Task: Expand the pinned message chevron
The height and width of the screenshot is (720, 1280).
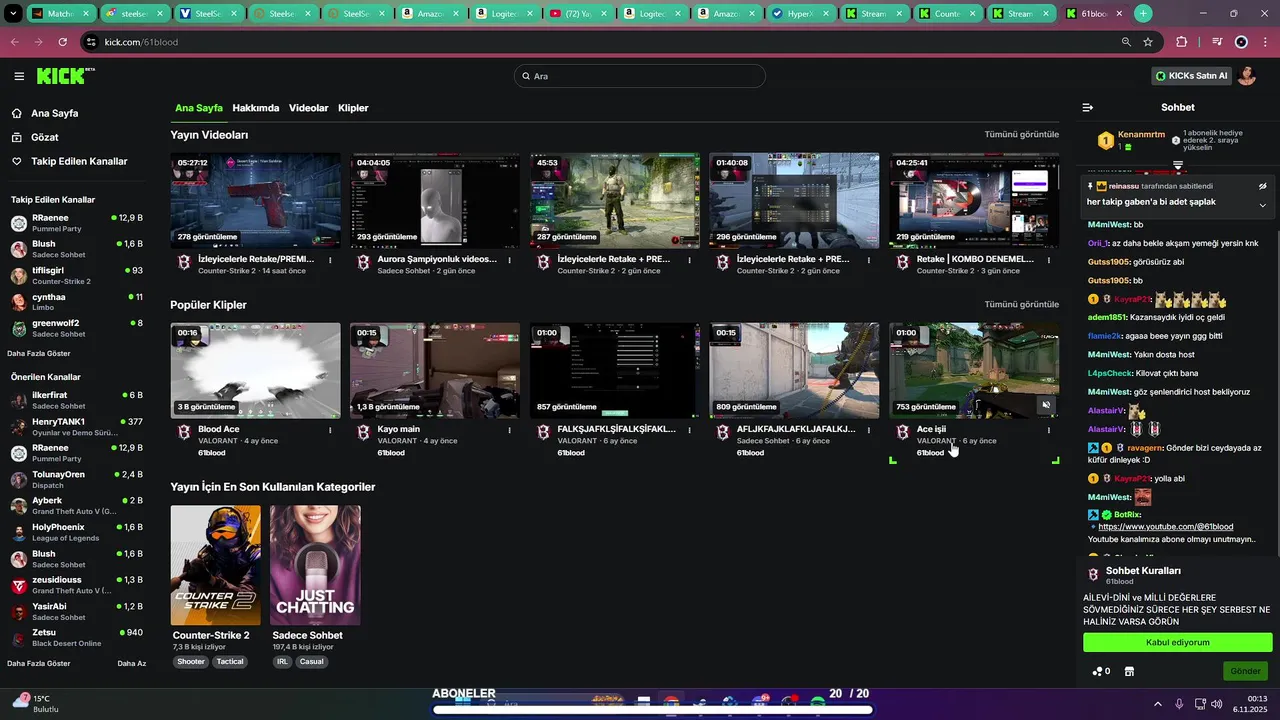Action: pyautogui.click(x=1262, y=205)
